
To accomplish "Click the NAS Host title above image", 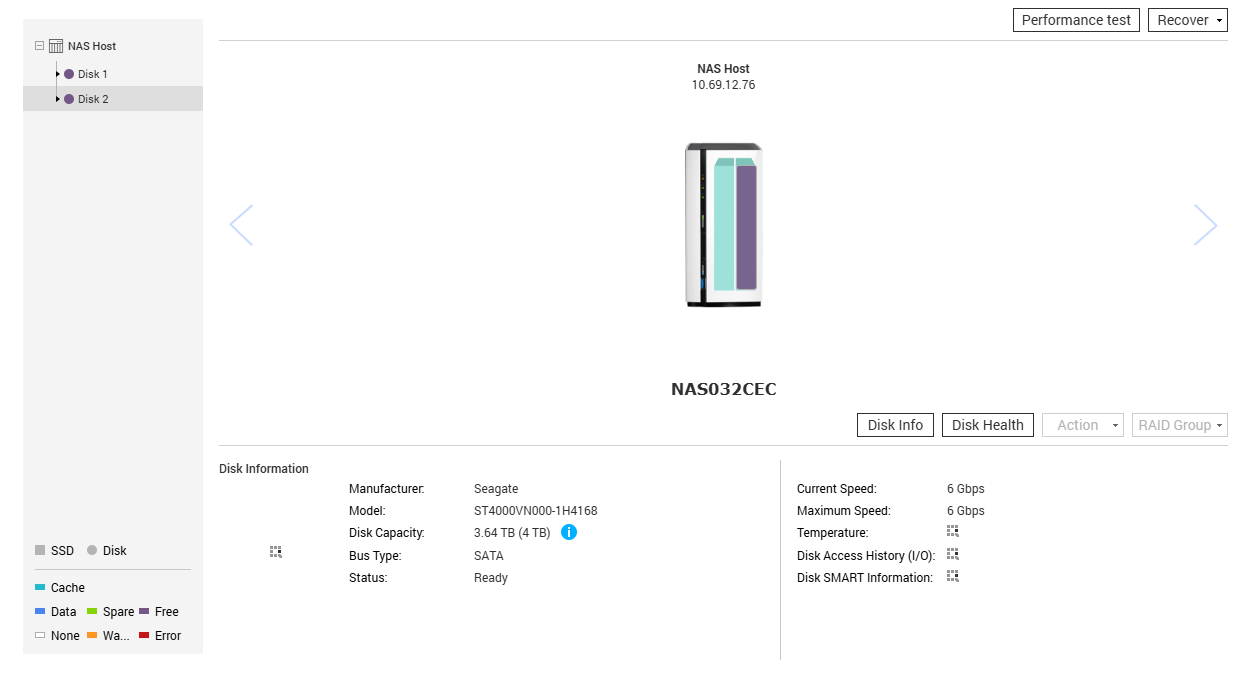I will click(723, 69).
